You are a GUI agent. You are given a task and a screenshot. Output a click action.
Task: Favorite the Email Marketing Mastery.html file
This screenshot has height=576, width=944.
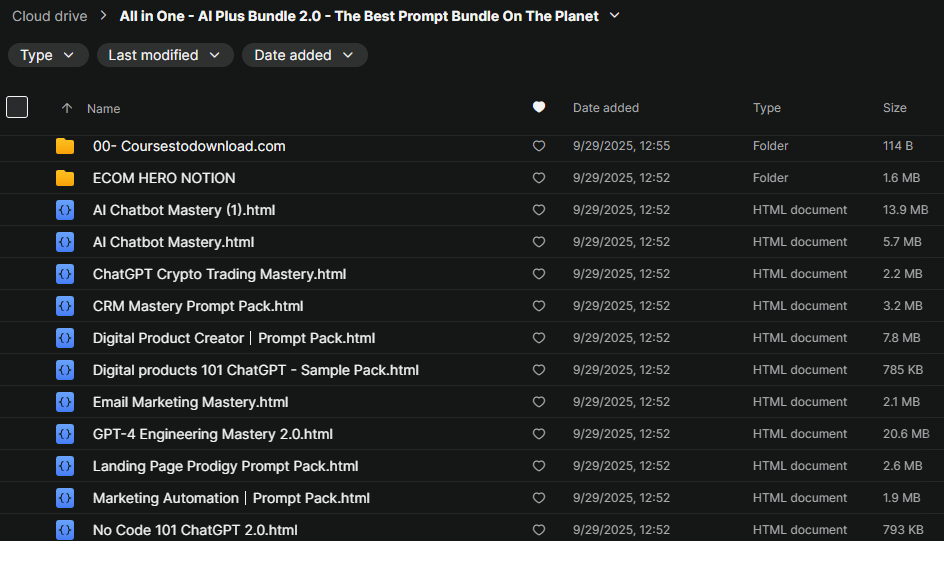(x=539, y=402)
